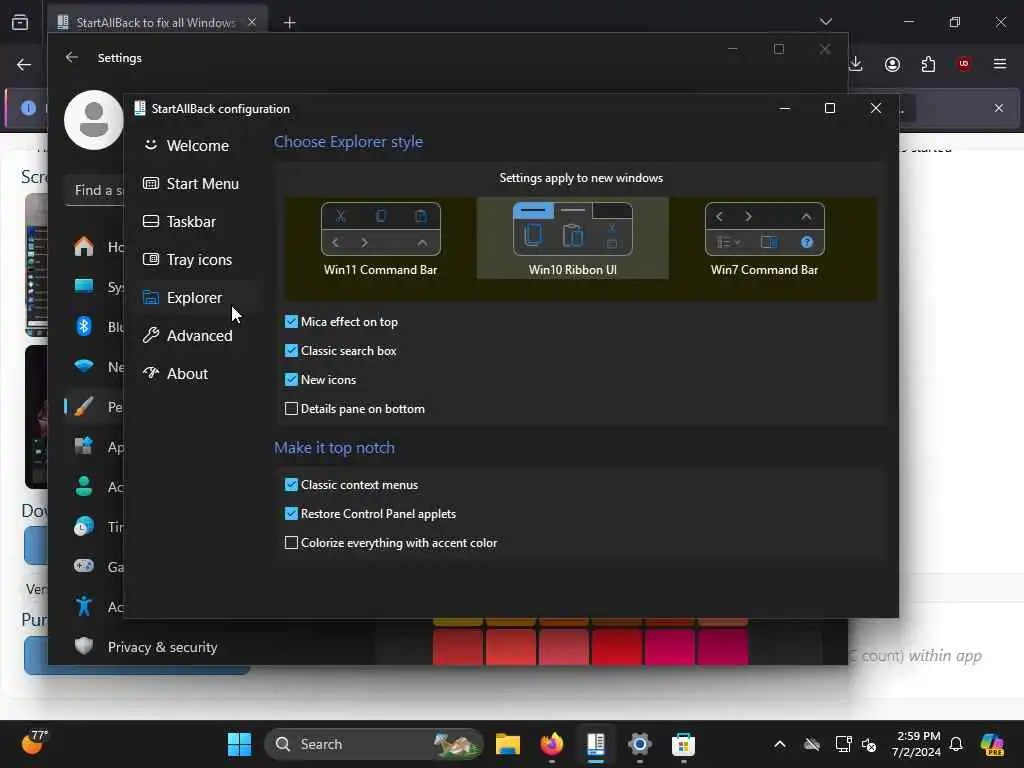Choose the Win7 Command Bar style

point(764,238)
